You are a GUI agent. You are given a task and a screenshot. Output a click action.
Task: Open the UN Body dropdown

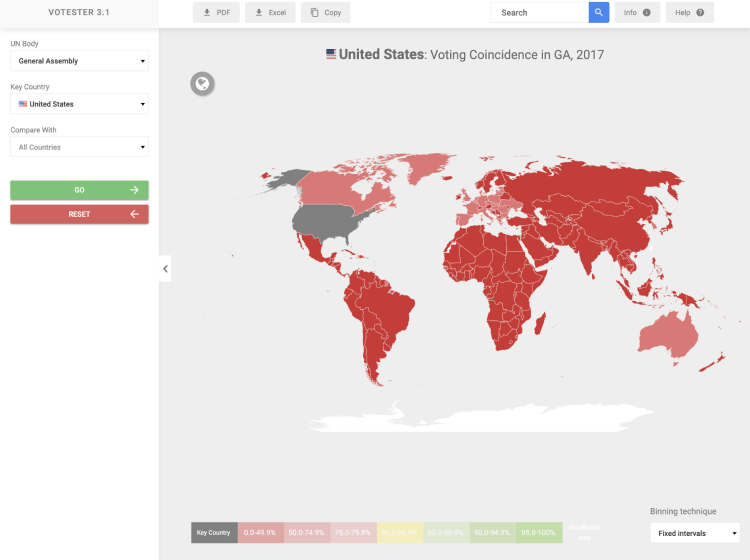click(x=79, y=61)
